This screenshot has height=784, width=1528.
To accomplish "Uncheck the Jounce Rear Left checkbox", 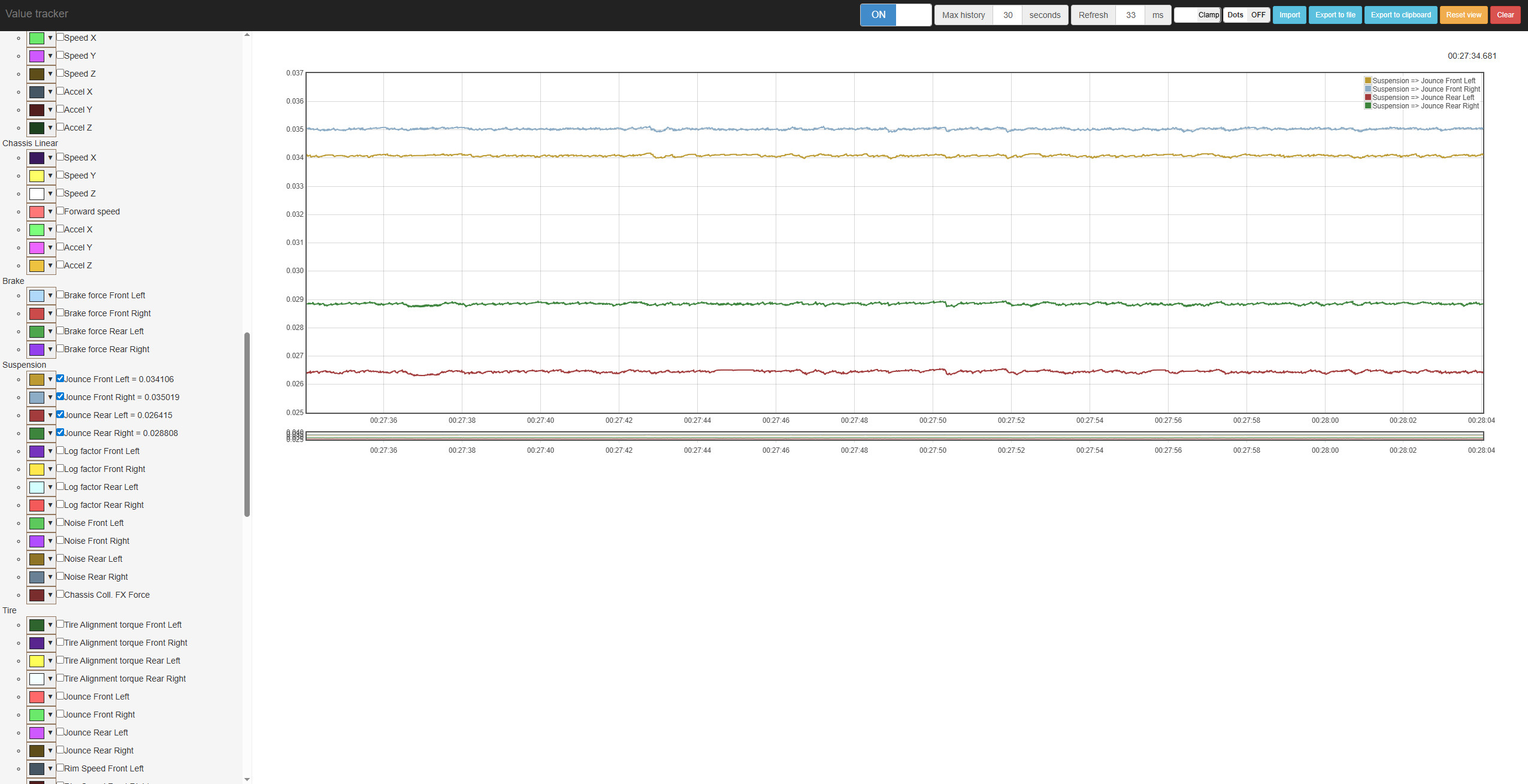I will tap(60, 414).
